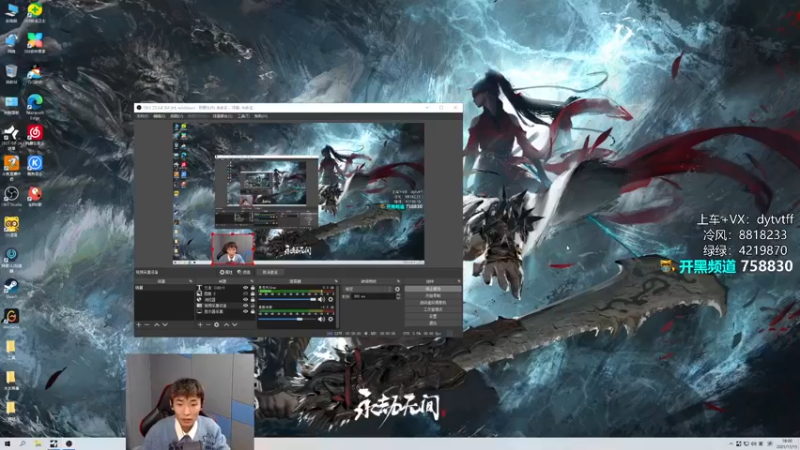Undock the Scenes panel via header icon
Screen dimensions: 800x450
click(x=190, y=281)
